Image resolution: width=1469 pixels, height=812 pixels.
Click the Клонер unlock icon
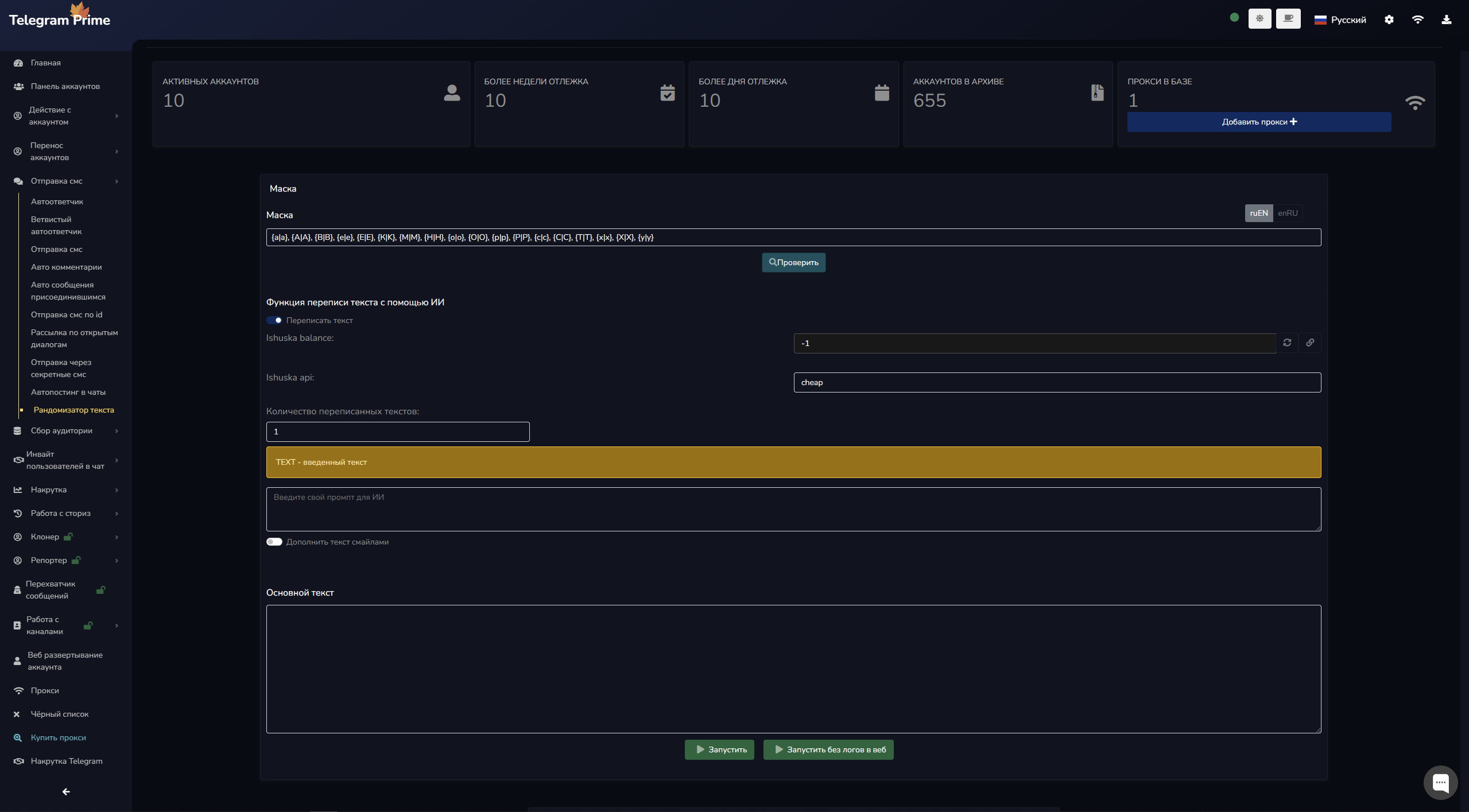point(68,537)
